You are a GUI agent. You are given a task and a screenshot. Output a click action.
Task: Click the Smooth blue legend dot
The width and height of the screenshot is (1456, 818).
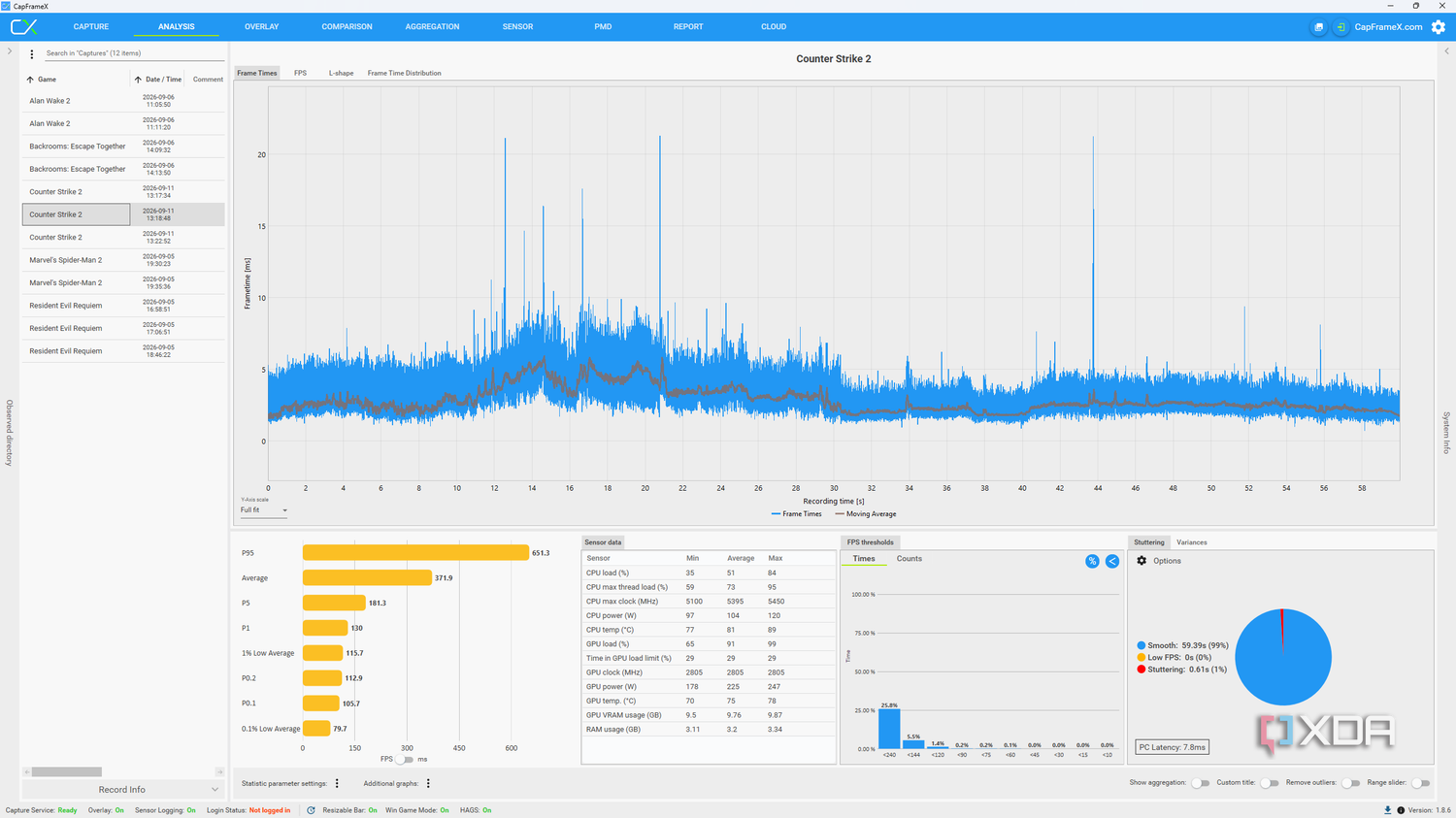point(1141,645)
